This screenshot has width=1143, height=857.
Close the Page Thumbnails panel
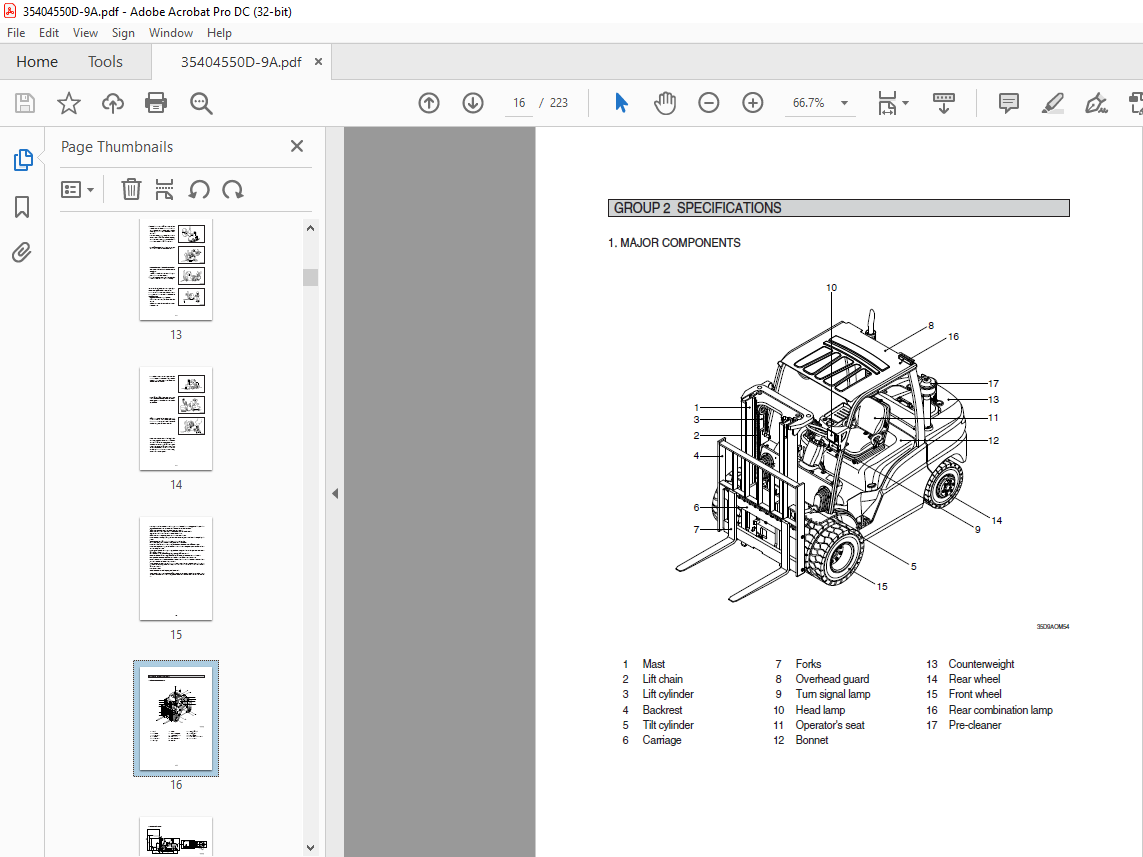click(297, 146)
